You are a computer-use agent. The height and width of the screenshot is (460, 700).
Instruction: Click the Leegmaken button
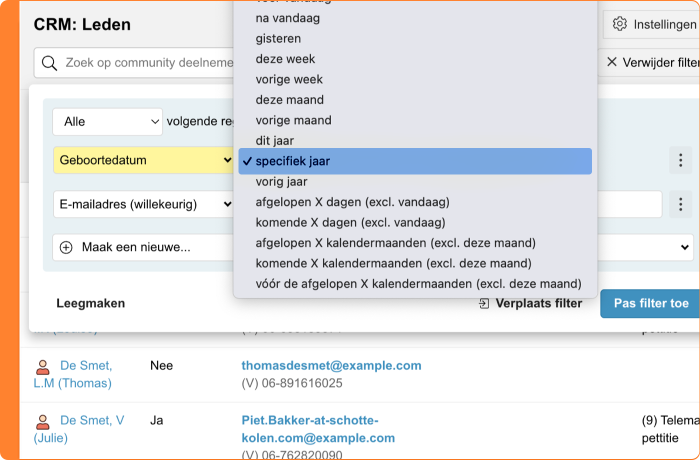91,303
